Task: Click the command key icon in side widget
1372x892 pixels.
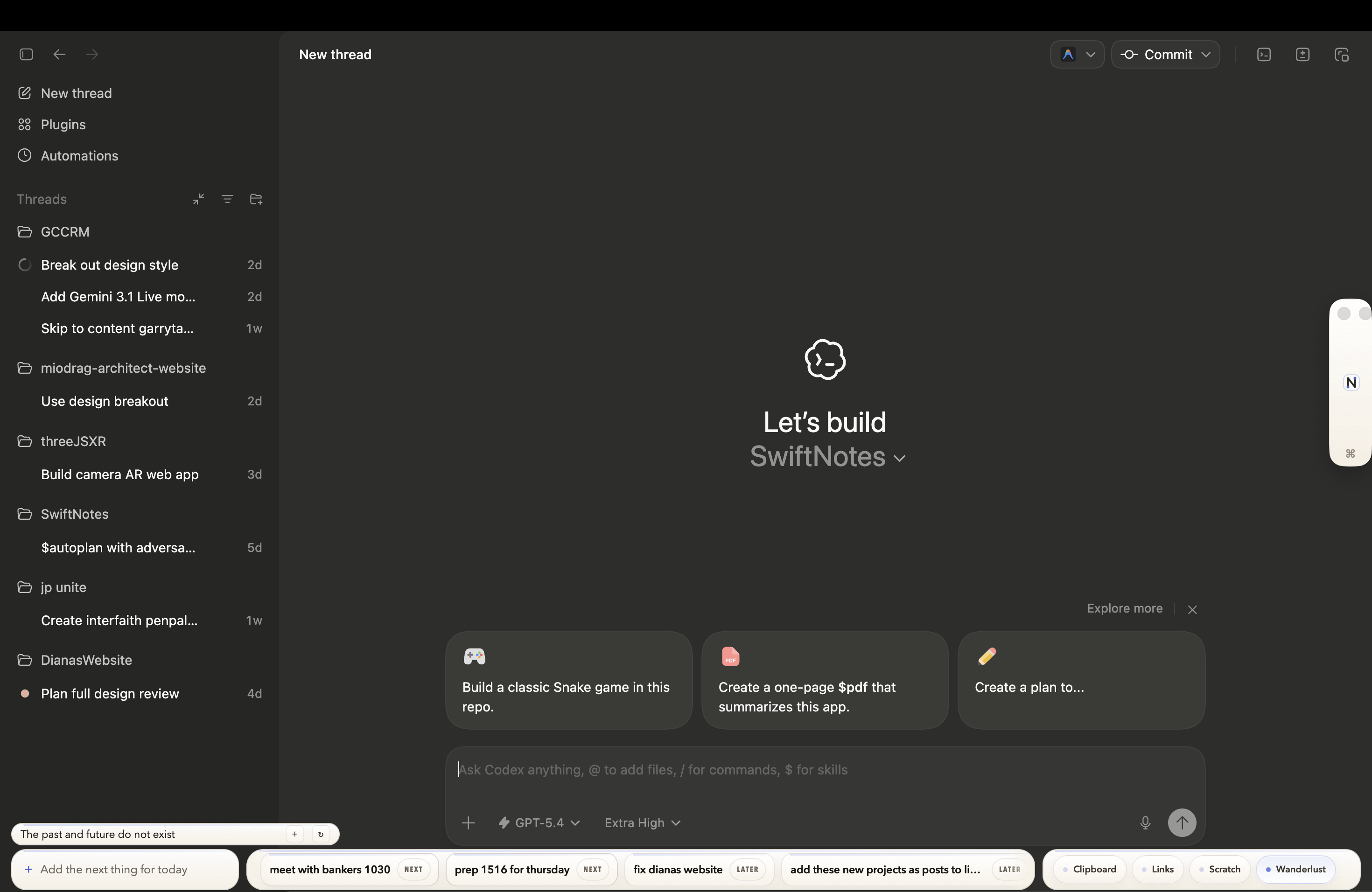Action: pyautogui.click(x=1350, y=453)
